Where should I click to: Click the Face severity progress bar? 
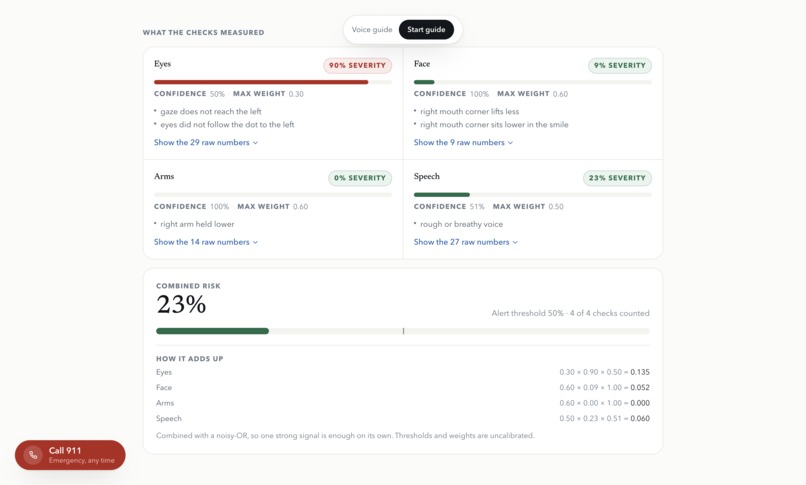coord(533,82)
